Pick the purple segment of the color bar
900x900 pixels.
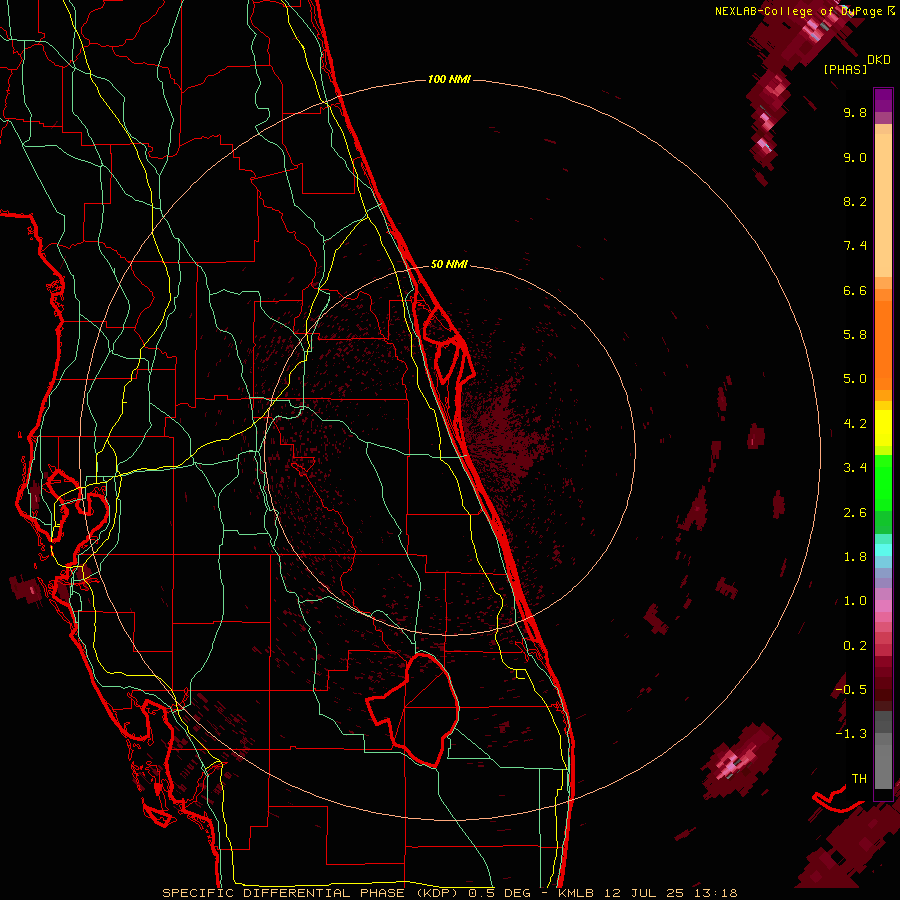[x=883, y=100]
